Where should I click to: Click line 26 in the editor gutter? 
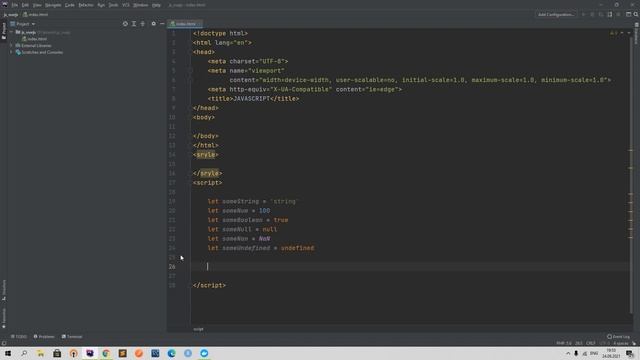[x=172, y=267]
